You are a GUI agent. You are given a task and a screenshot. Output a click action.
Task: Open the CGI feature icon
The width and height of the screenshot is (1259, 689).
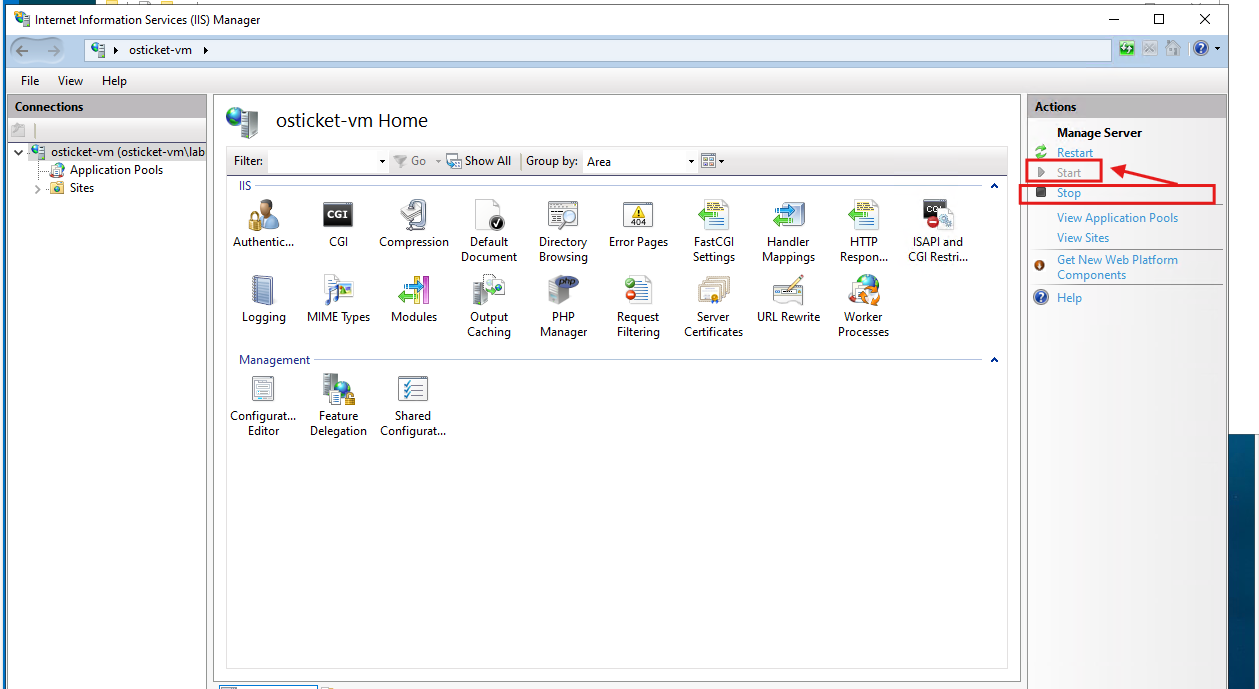(x=338, y=223)
